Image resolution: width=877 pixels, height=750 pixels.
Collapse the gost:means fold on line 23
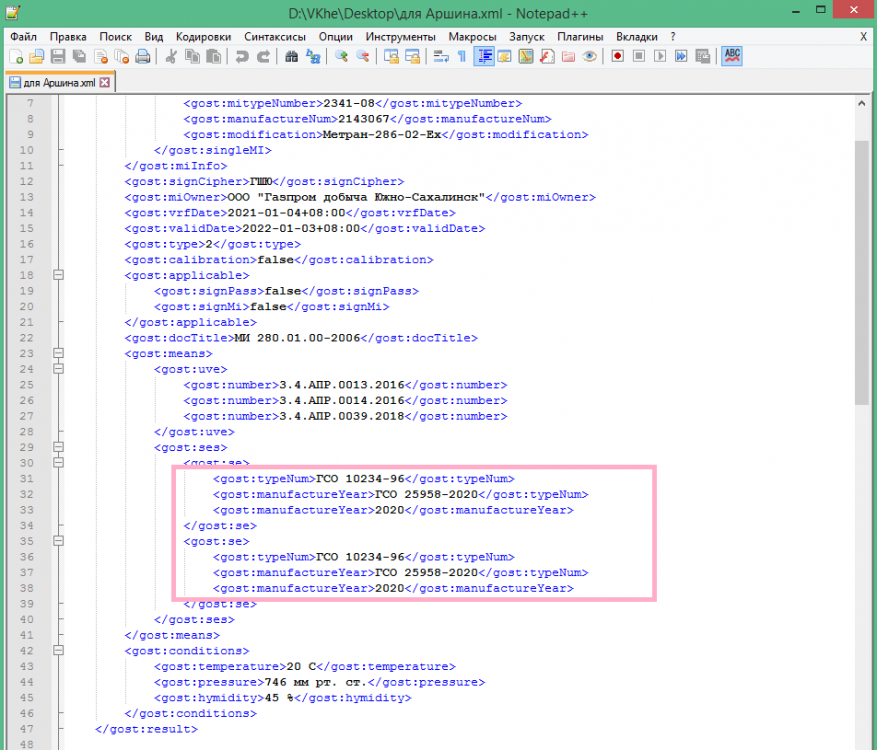tap(58, 353)
